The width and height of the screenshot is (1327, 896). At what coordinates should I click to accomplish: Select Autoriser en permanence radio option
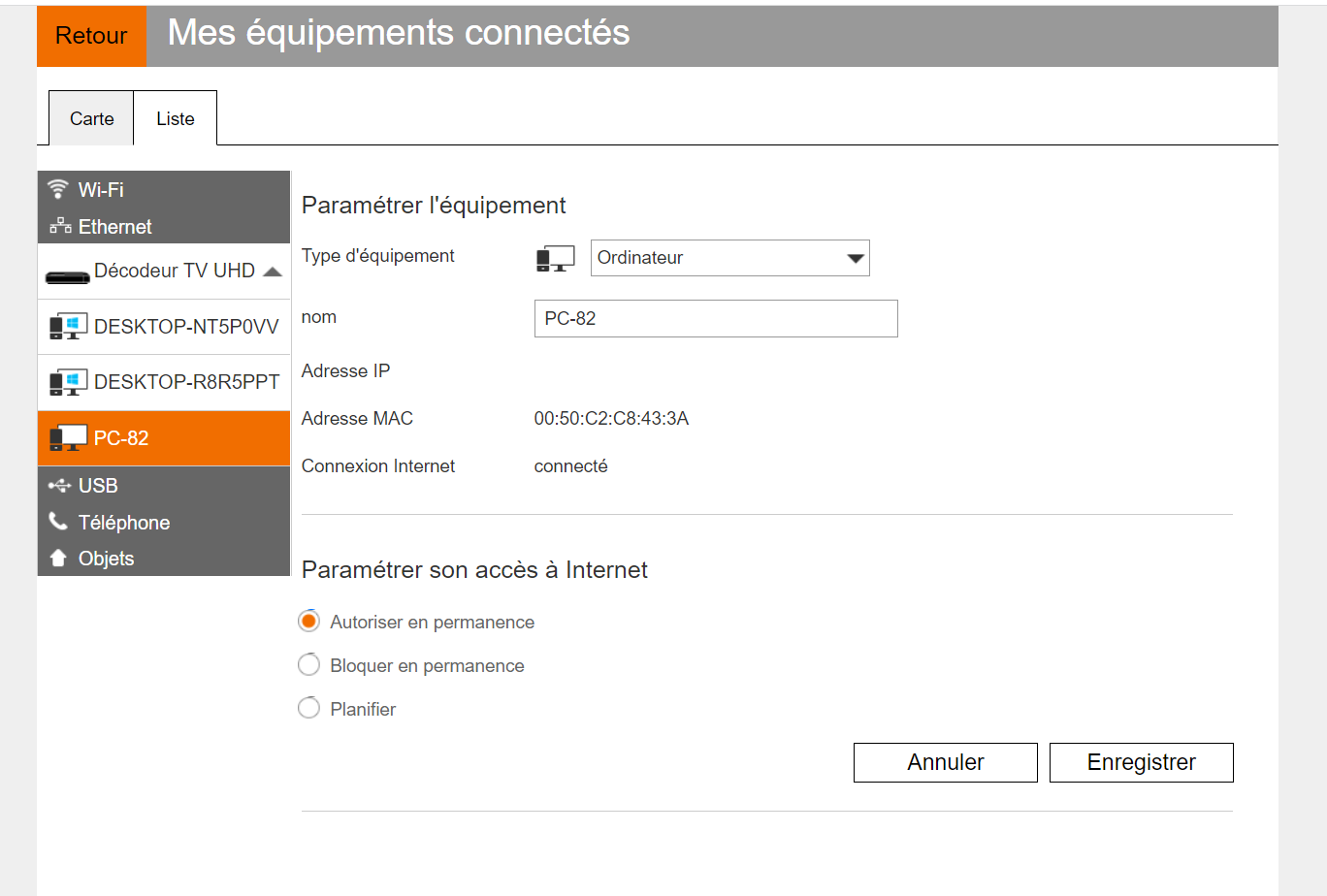pos(308,622)
